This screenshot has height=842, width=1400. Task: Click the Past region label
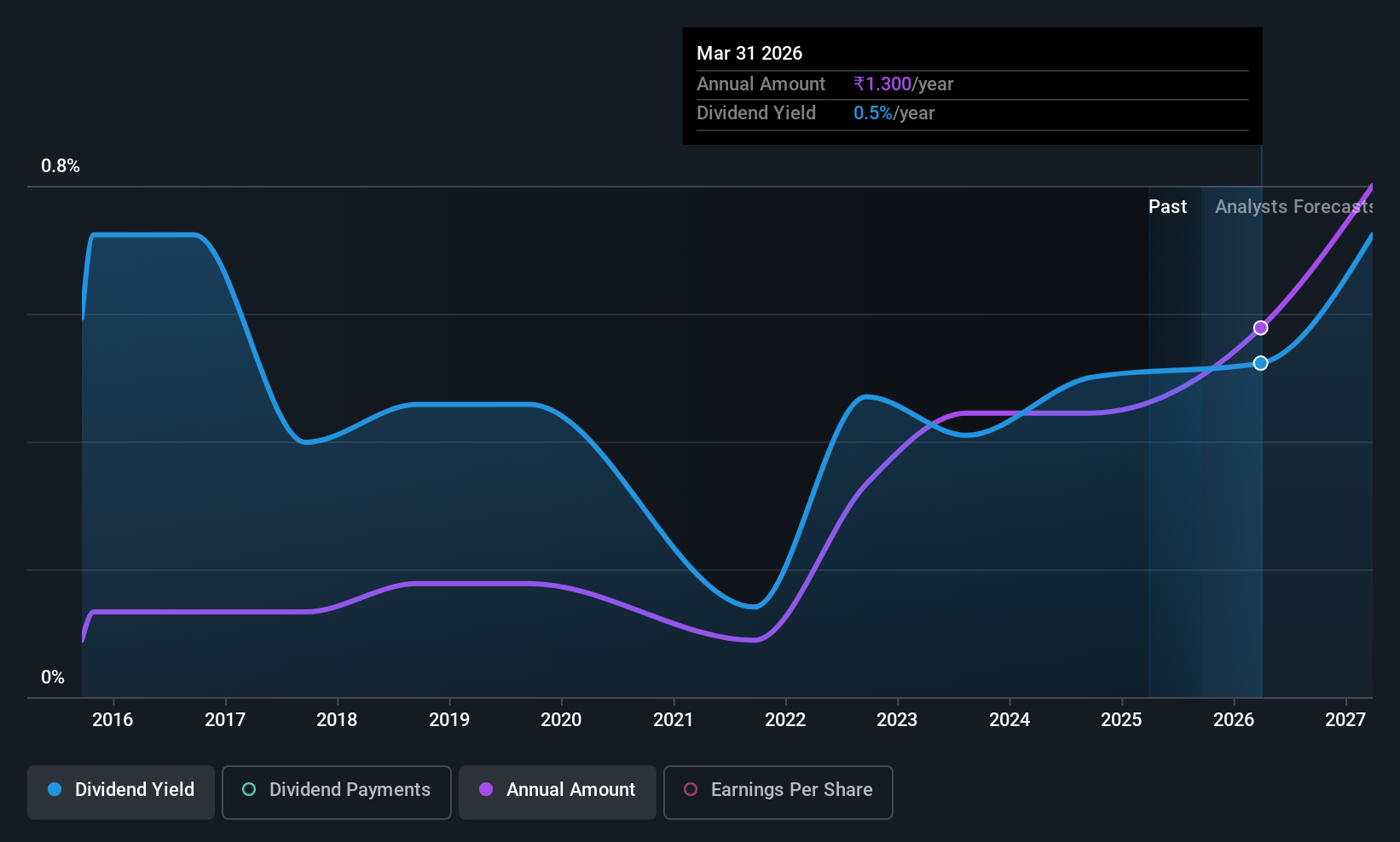coord(1167,207)
